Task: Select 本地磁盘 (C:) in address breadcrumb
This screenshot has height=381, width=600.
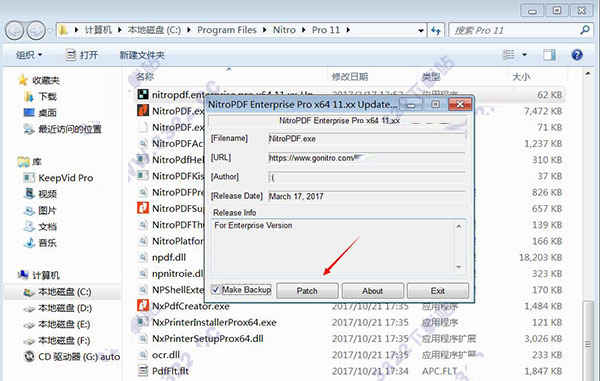Action: [154, 30]
